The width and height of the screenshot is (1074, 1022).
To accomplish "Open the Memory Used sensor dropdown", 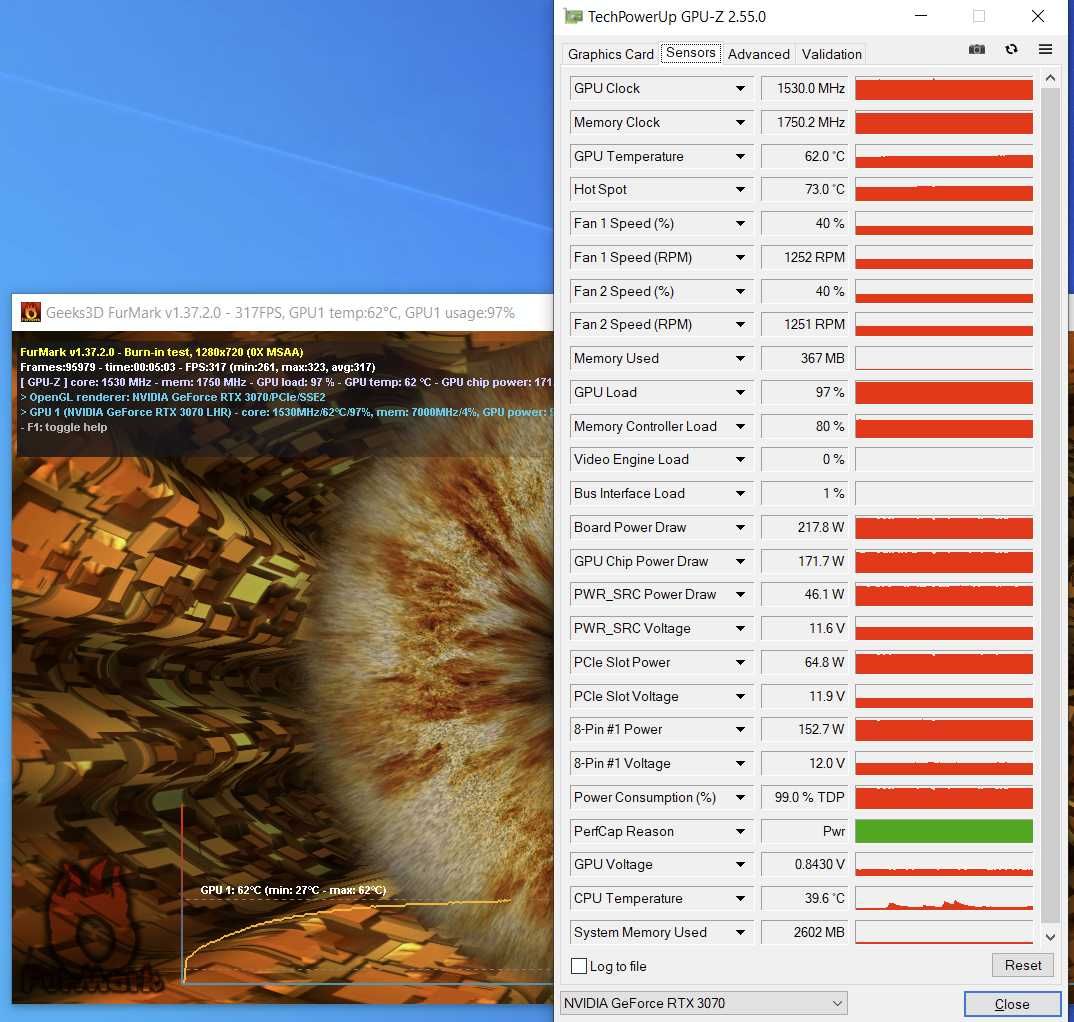I will [740, 358].
